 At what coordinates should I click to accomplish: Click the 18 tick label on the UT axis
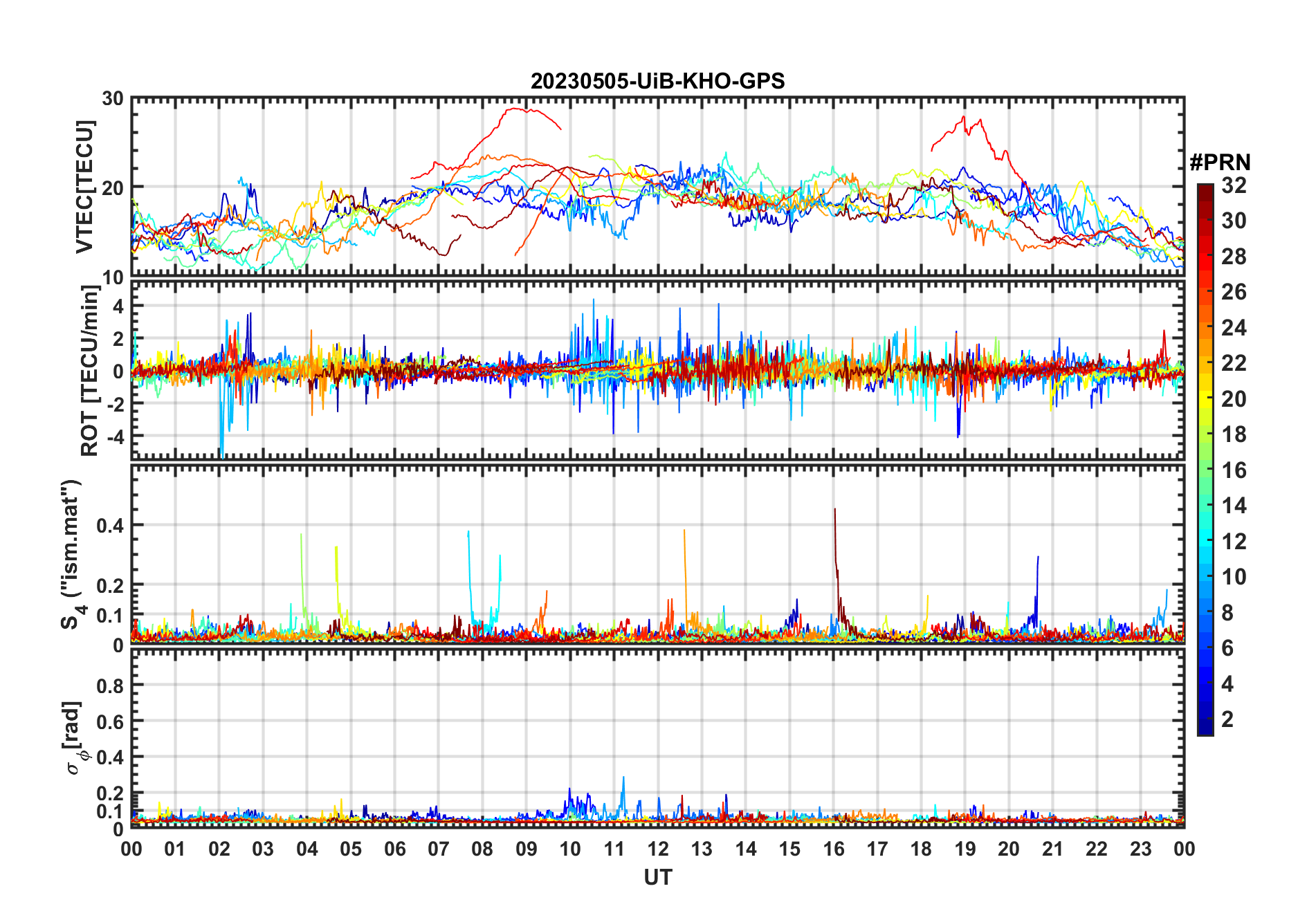coord(921,849)
